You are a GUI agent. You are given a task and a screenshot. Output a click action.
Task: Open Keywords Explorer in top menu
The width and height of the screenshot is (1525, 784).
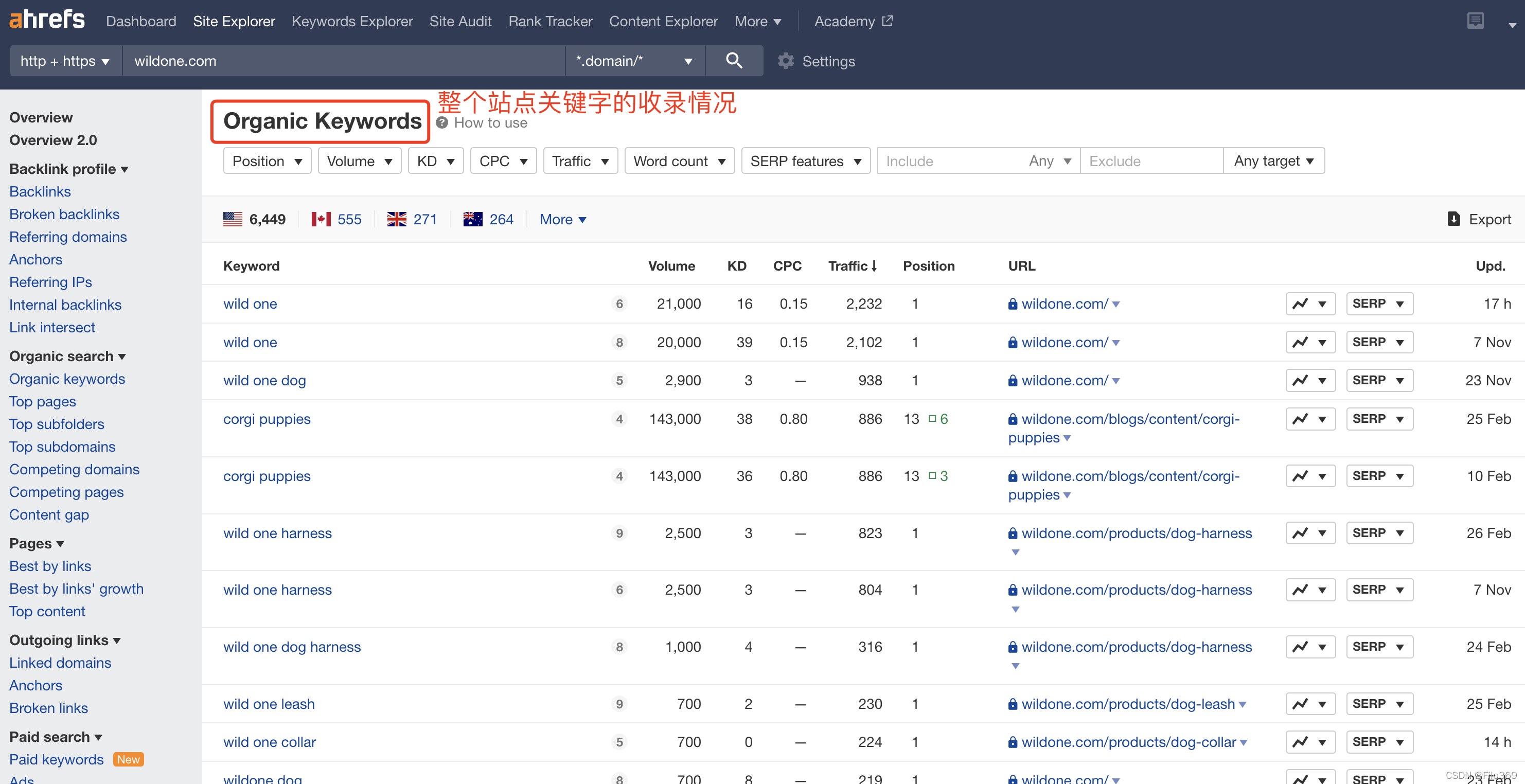point(352,21)
